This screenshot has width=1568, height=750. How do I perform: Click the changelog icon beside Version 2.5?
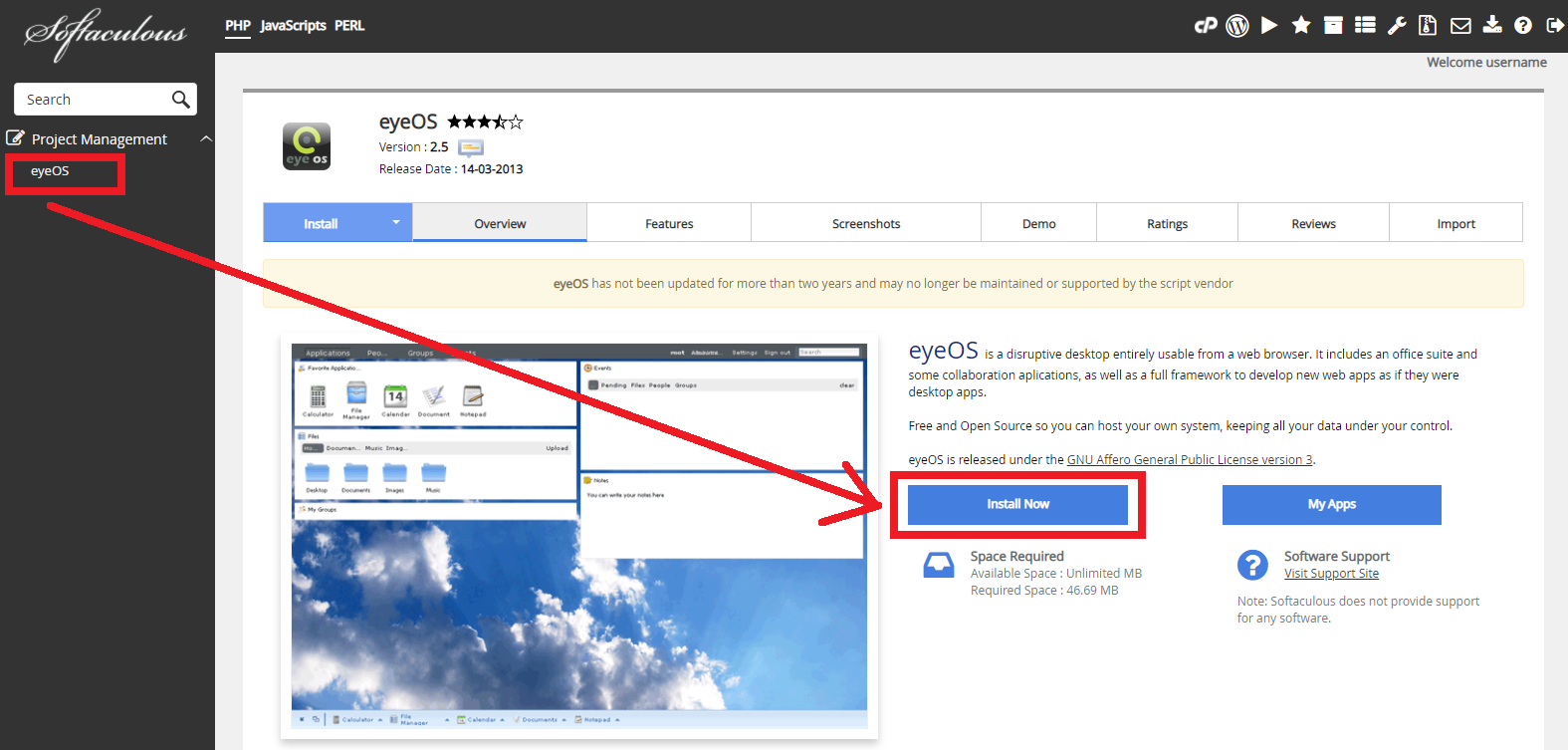[x=471, y=147]
